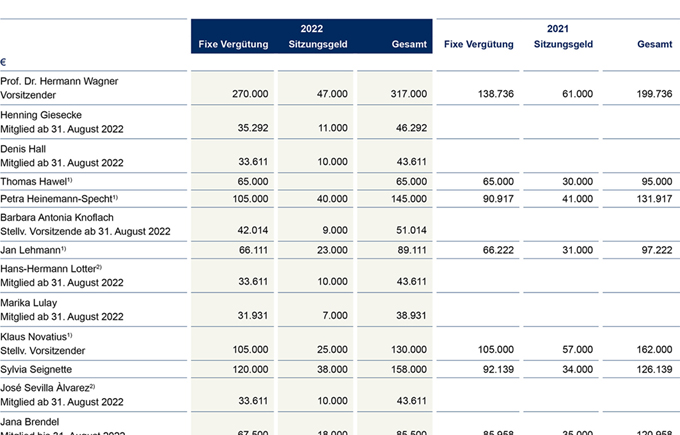Click the name 'Denis Hall'
The width and height of the screenshot is (680, 435).
pos(23,149)
